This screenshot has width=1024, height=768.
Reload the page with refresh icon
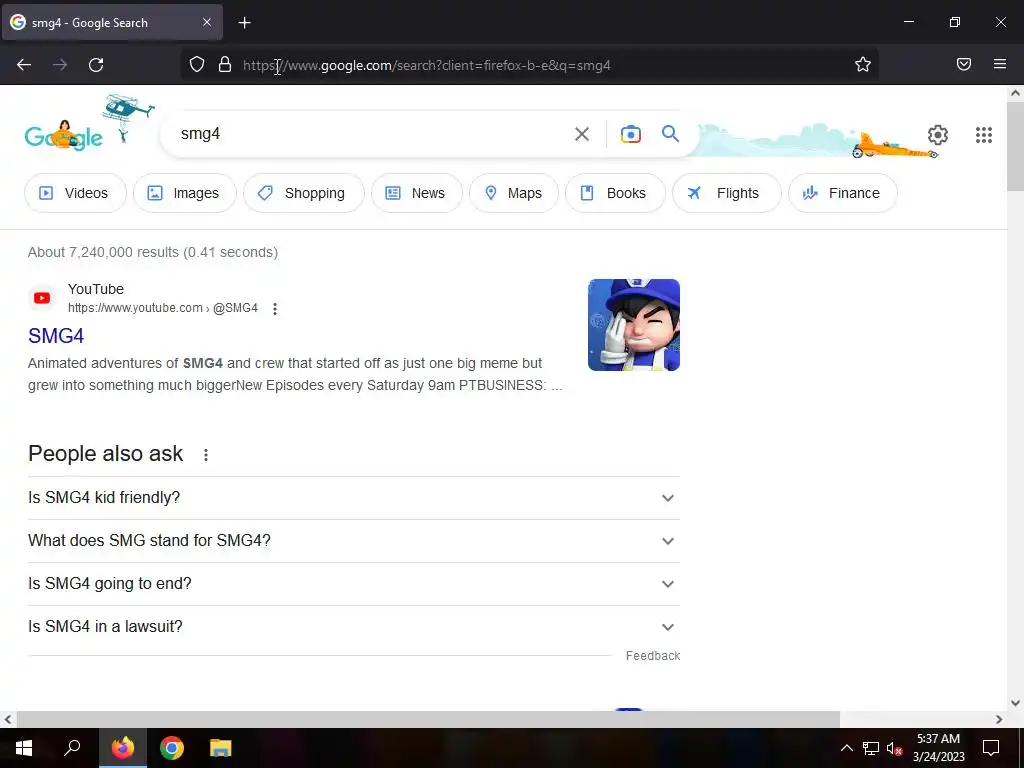(x=96, y=65)
